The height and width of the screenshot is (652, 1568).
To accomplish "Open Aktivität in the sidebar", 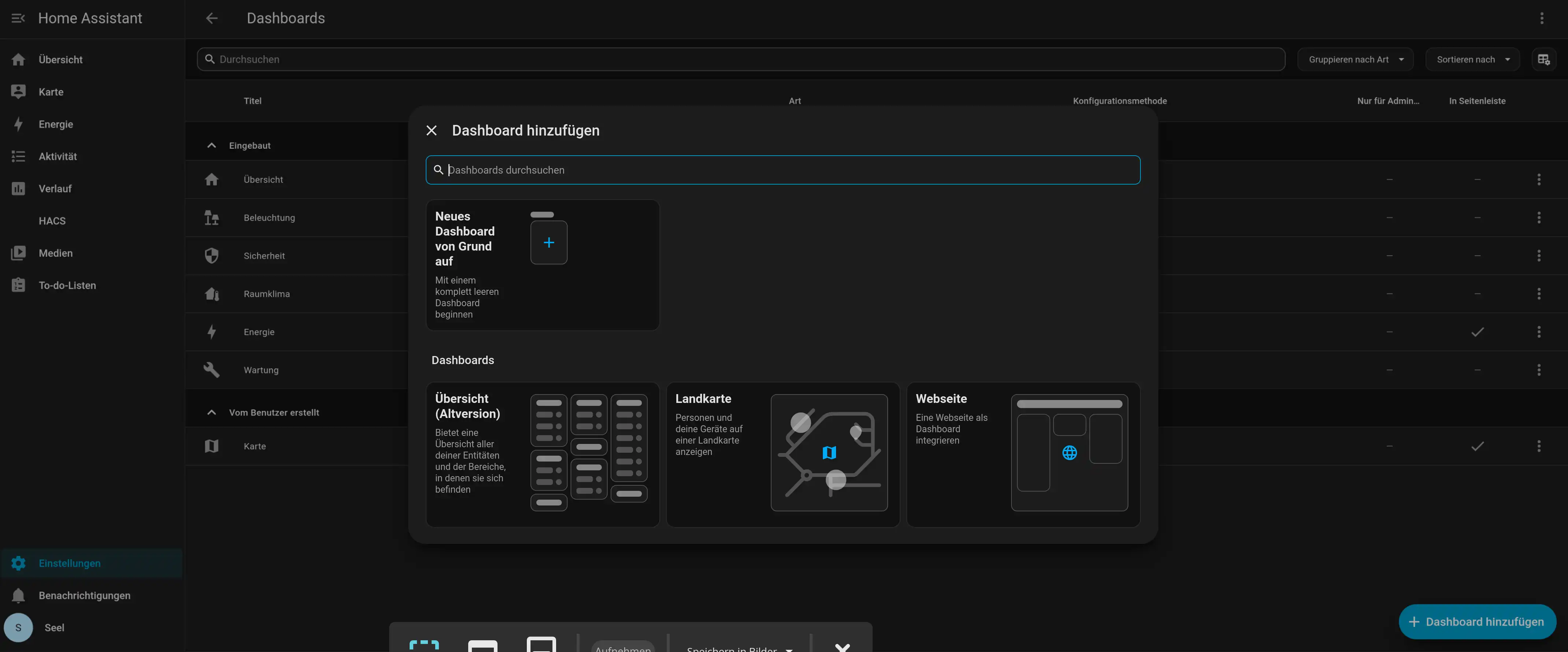I will [x=91, y=156].
